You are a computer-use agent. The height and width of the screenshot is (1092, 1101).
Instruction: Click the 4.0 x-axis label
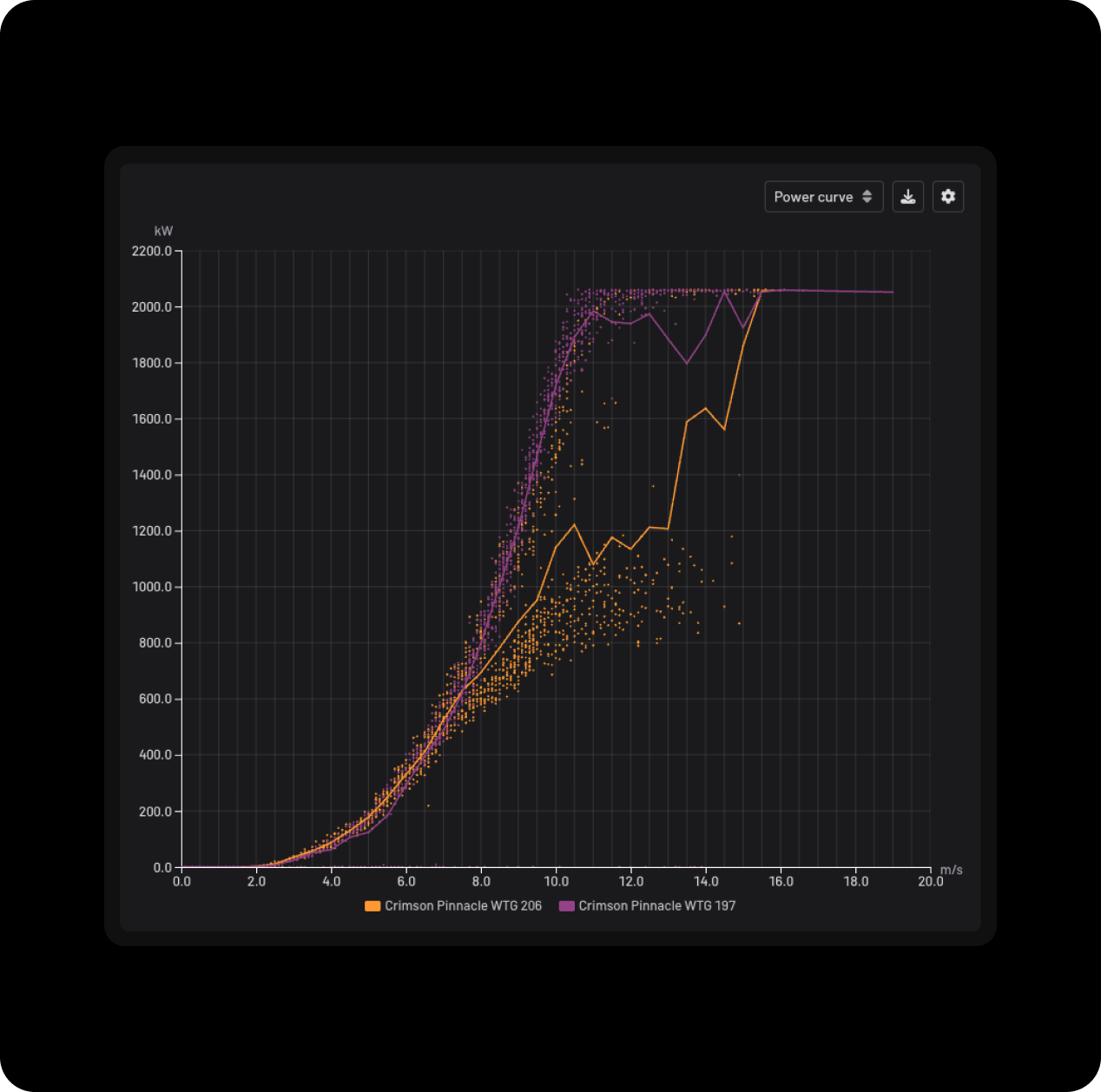pyautogui.click(x=332, y=881)
